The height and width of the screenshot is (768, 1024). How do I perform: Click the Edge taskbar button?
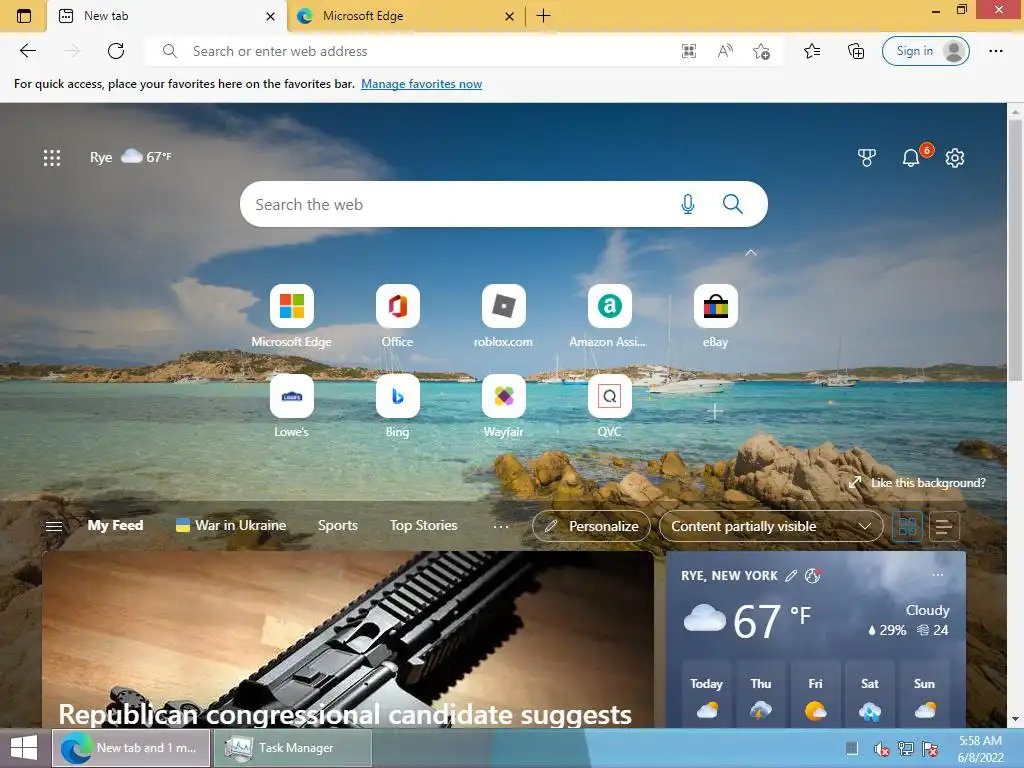131,748
